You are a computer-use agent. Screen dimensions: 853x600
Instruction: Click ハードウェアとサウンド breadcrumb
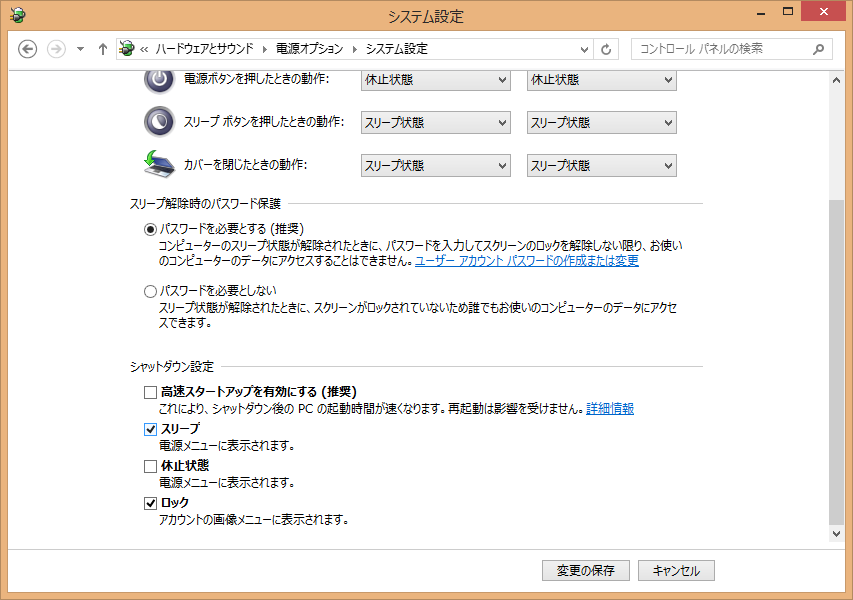coord(205,49)
